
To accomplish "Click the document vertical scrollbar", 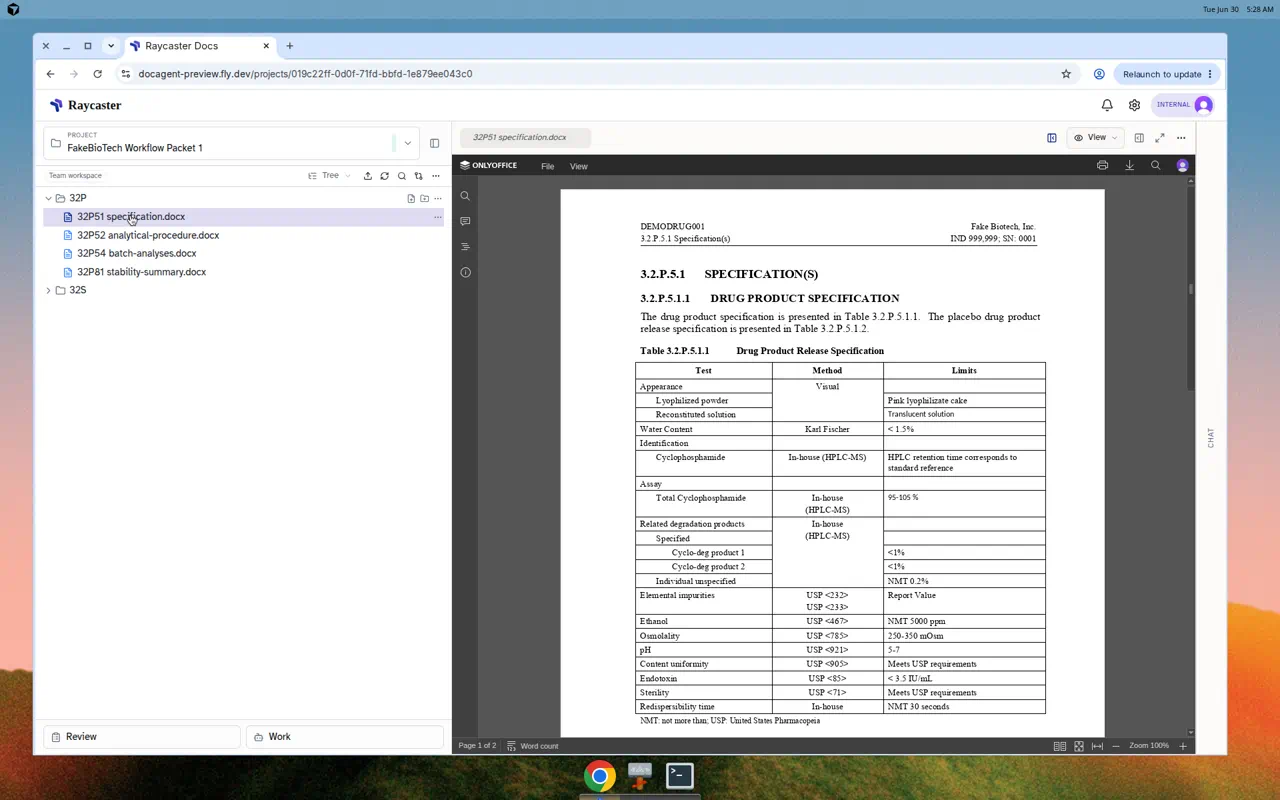I will click(x=1190, y=290).
